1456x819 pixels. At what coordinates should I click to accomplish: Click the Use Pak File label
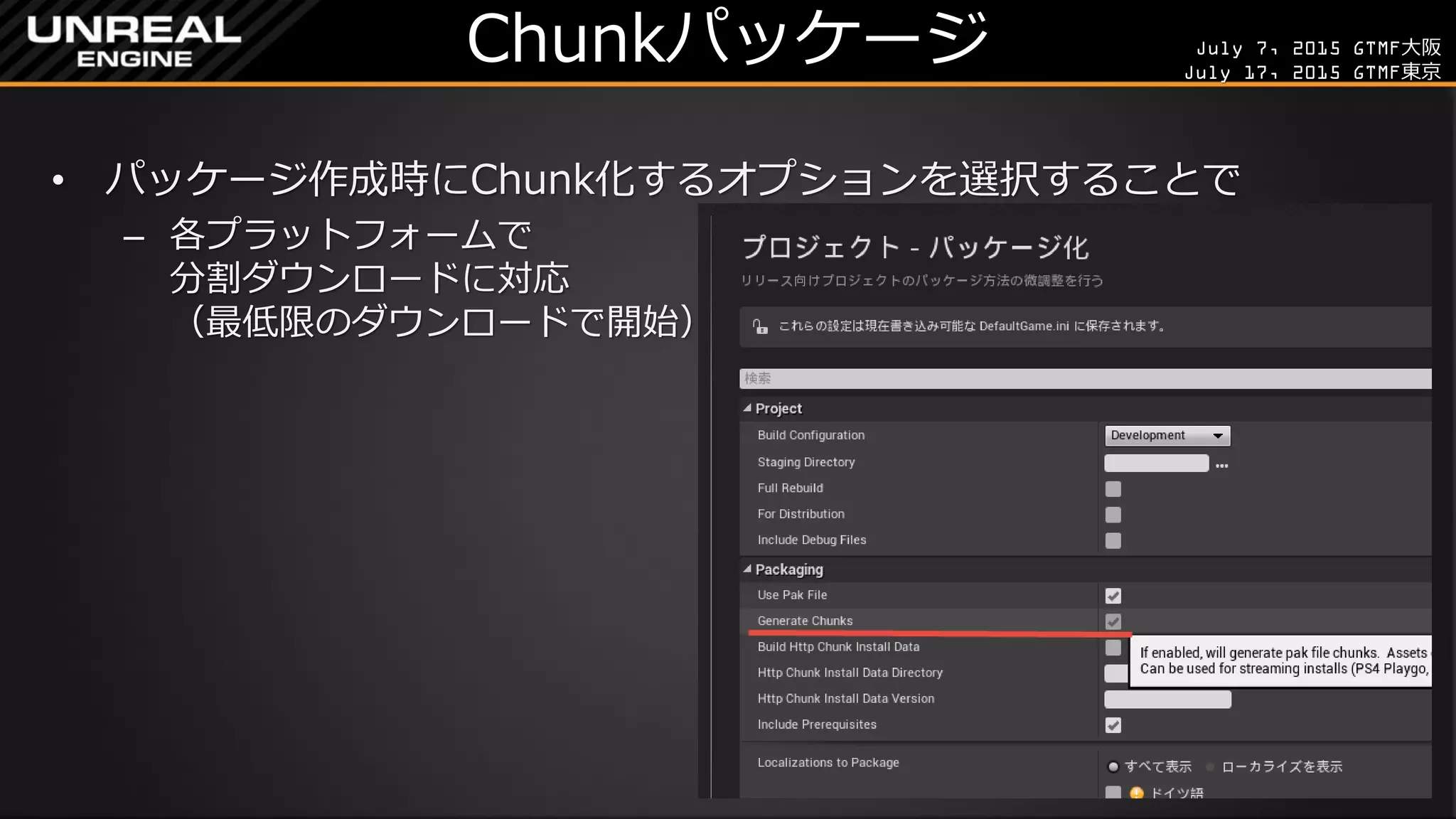792,595
